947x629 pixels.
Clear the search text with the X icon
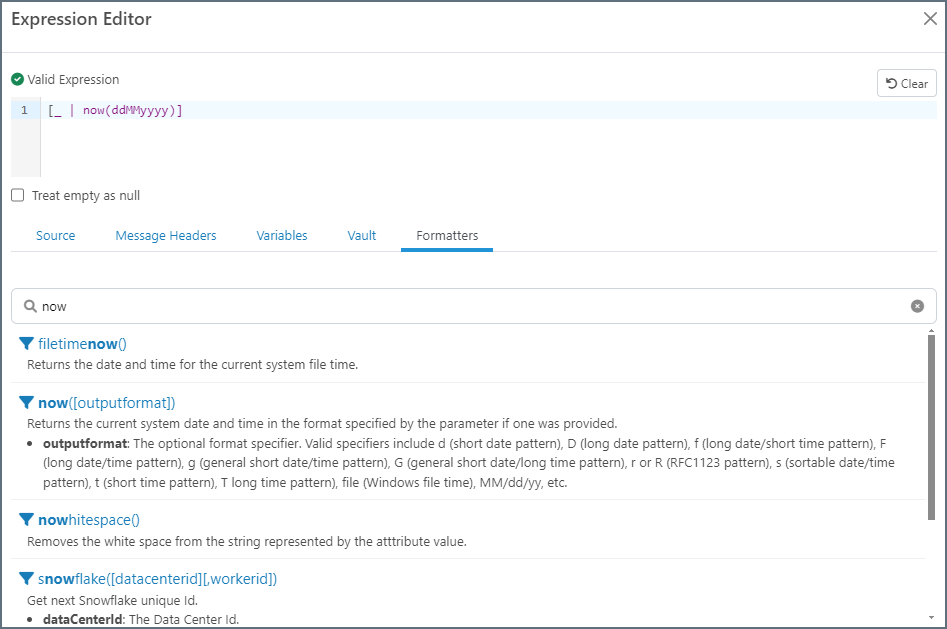coord(917,306)
